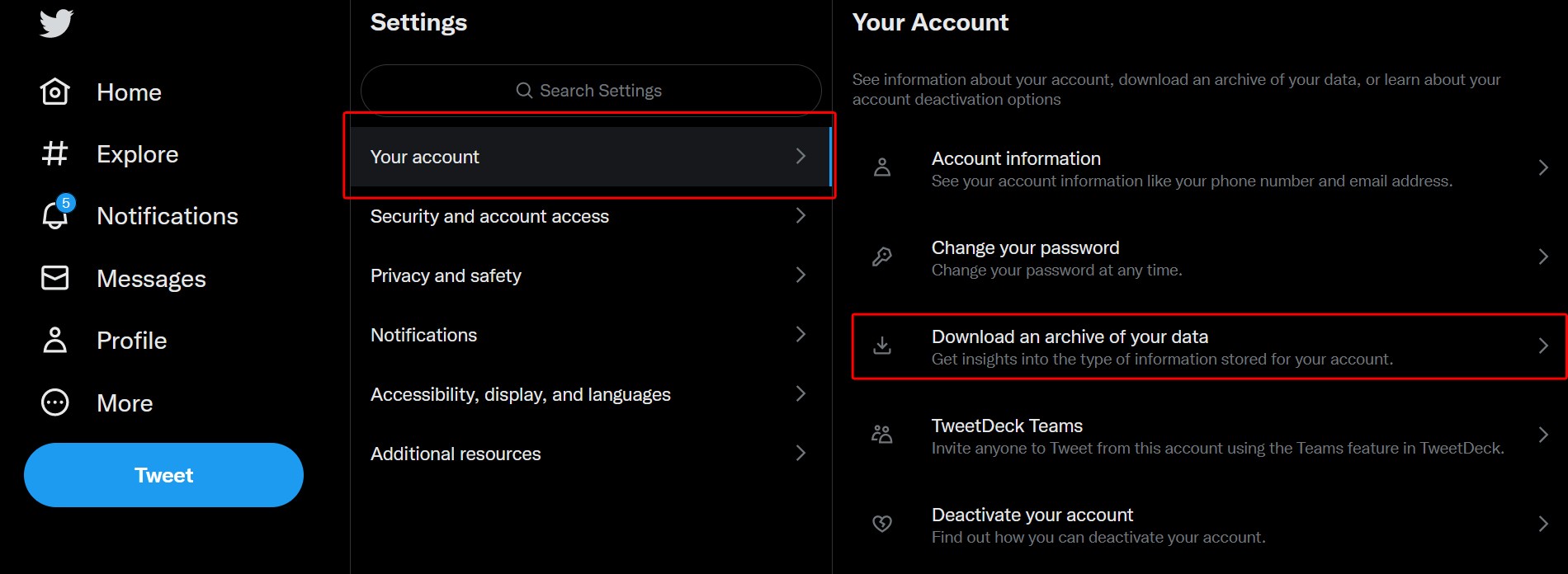Open the TweetDeck Teams chevron
1568x574 pixels.
[x=1544, y=434]
